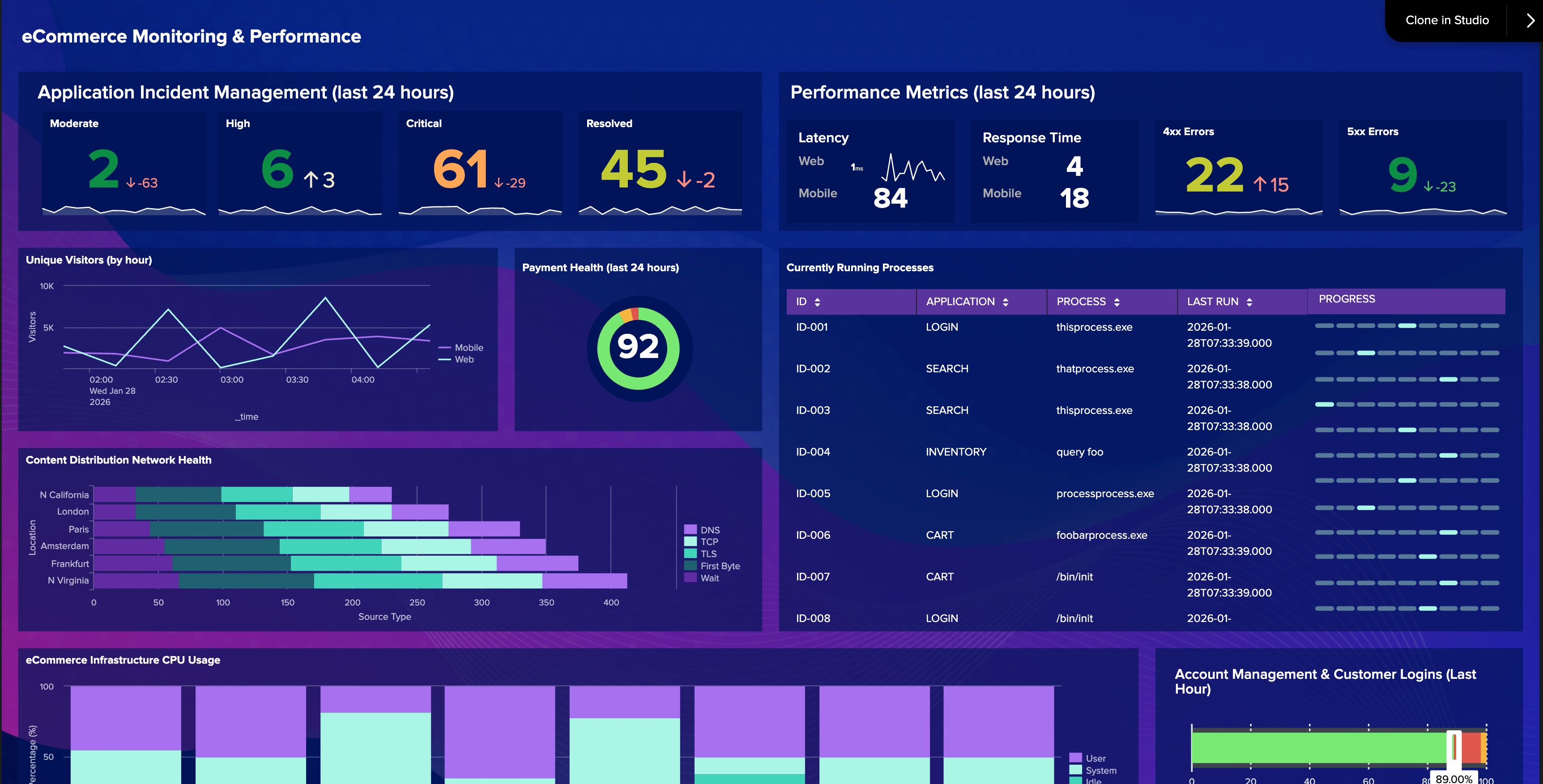Image resolution: width=1543 pixels, height=784 pixels.
Task: Open the ID-001 process row
Action: 812,327
